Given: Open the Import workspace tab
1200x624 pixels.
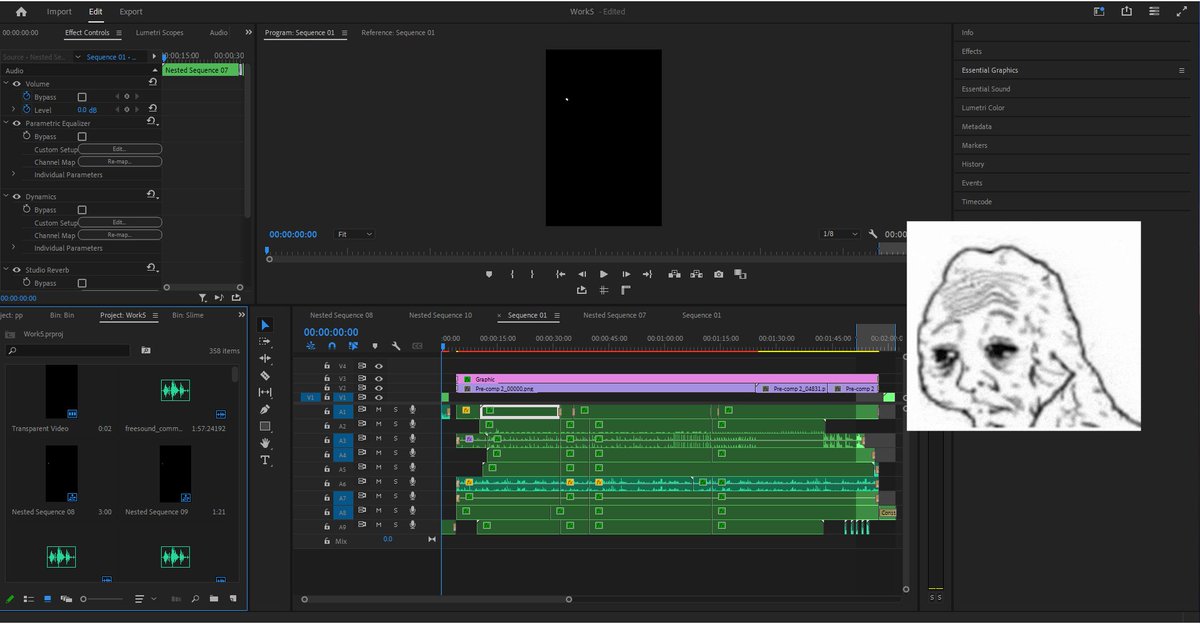Looking at the screenshot, I should tap(59, 12).
